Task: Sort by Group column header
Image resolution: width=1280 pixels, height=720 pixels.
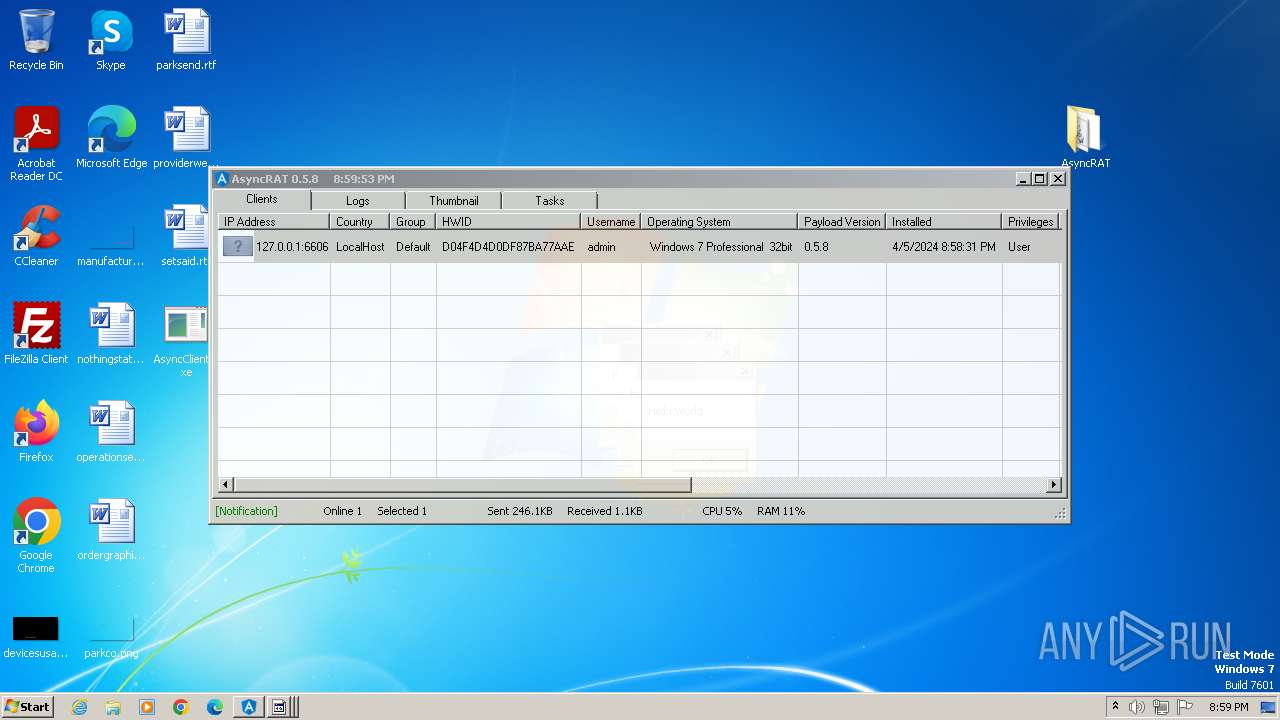Action: tap(413, 222)
